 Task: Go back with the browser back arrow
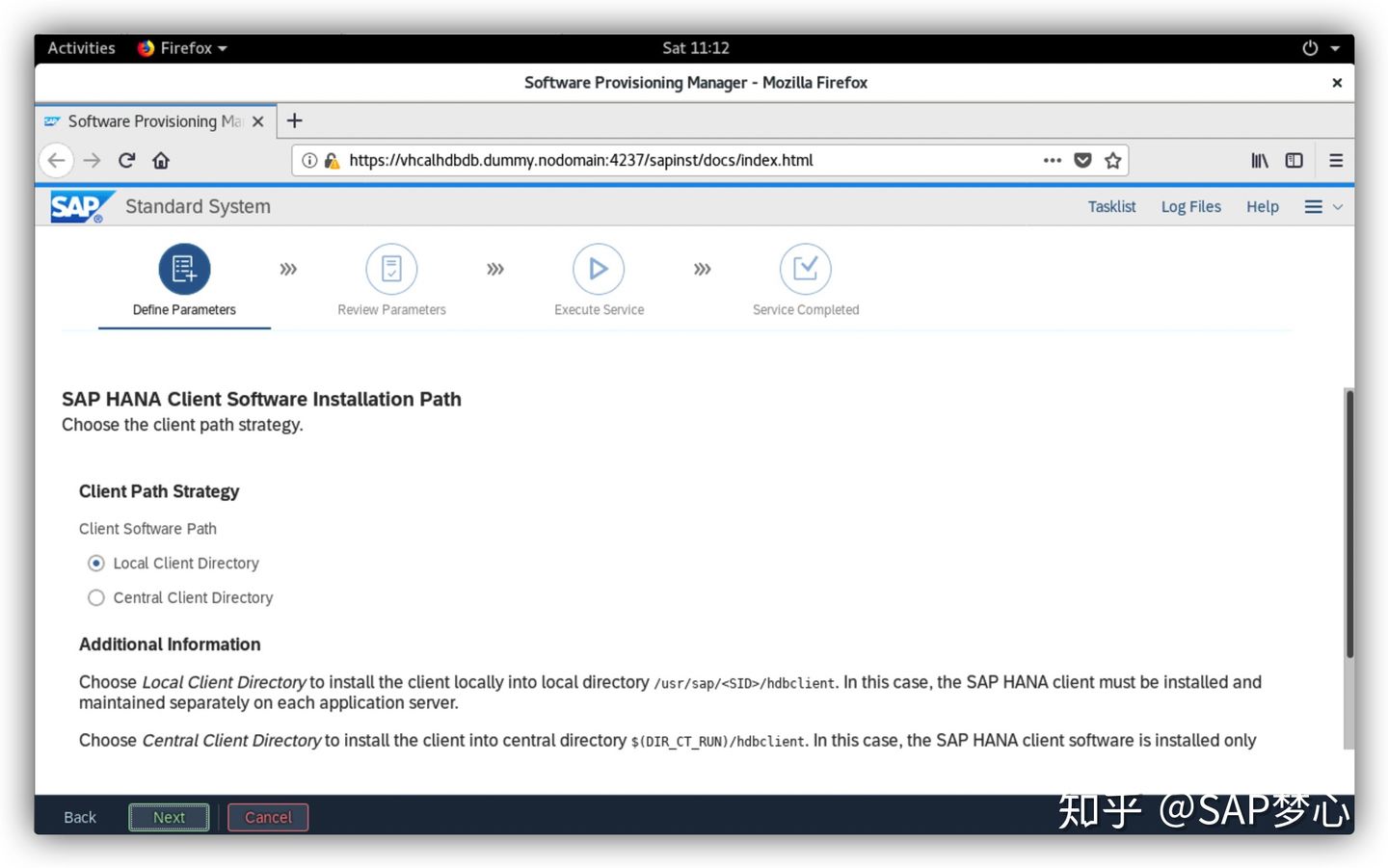pos(57,160)
